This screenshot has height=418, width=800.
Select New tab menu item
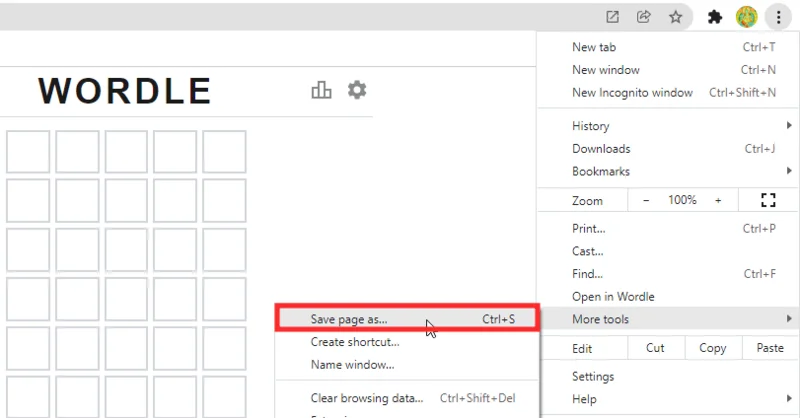click(x=669, y=47)
